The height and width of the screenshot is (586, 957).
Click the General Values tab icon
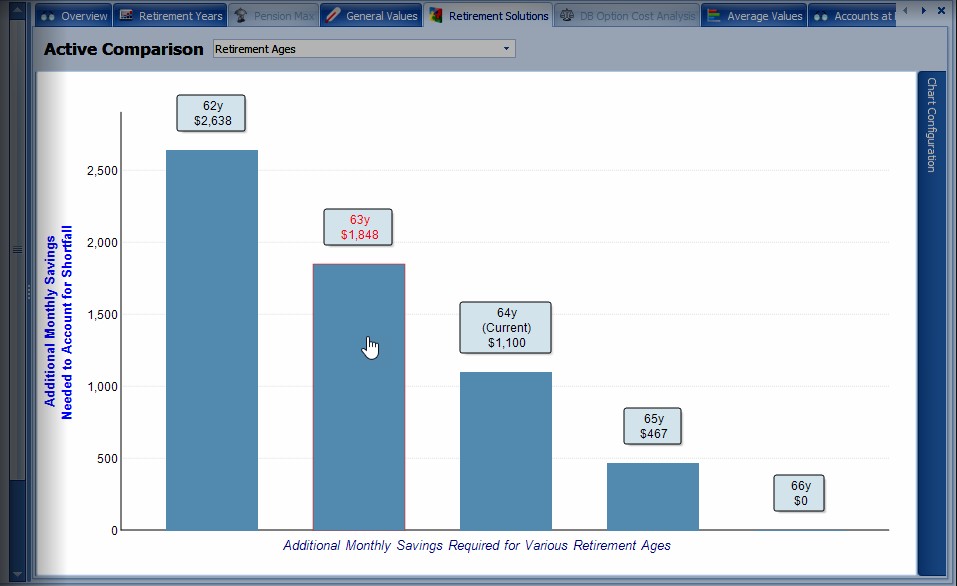333,16
